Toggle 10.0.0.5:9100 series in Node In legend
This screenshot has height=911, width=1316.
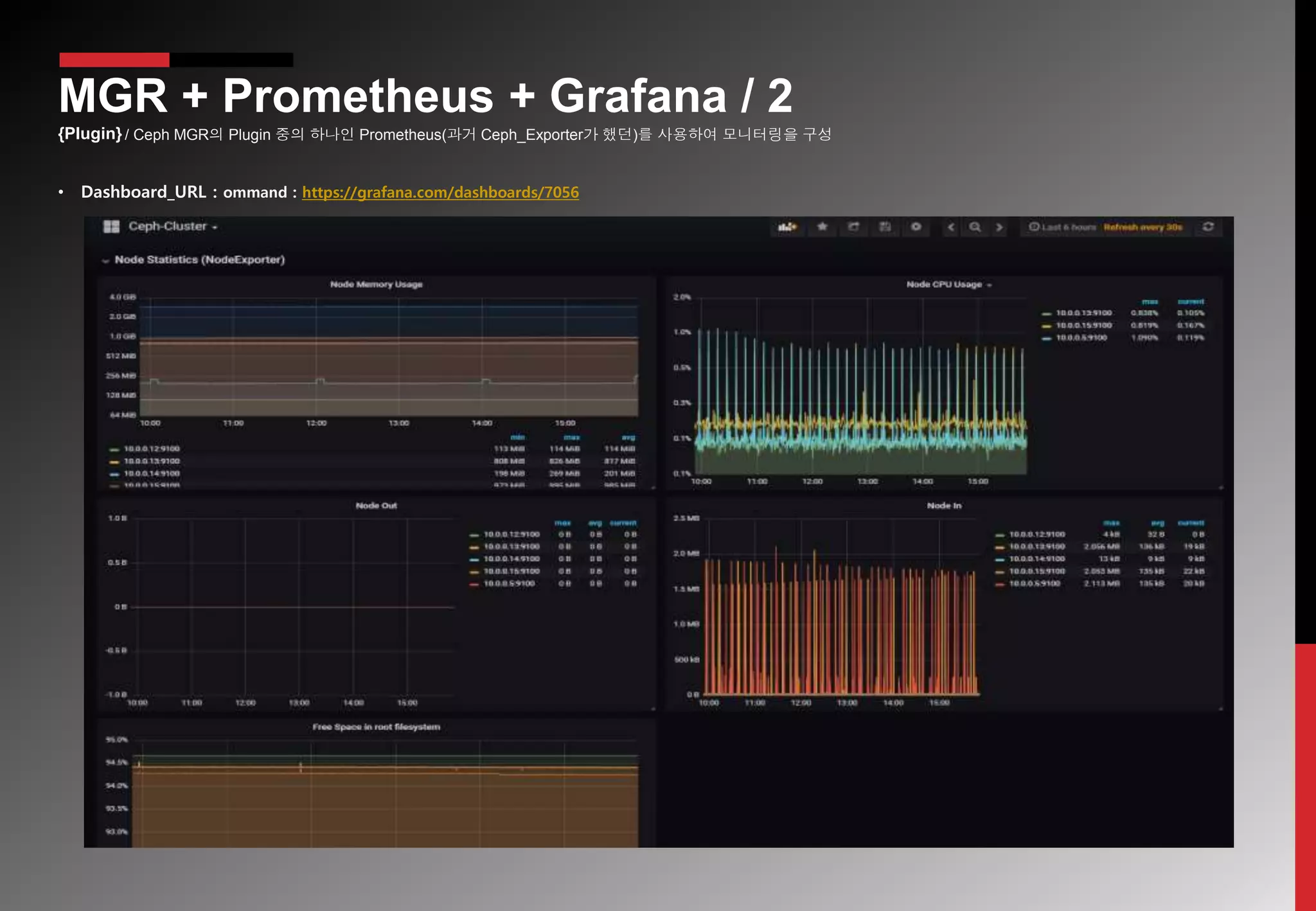(1035, 583)
